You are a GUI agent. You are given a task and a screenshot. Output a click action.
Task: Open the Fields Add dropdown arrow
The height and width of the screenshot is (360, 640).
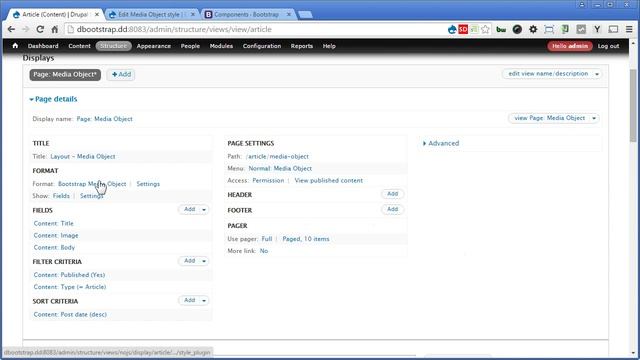pyautogui.click(x=204, y=210)
